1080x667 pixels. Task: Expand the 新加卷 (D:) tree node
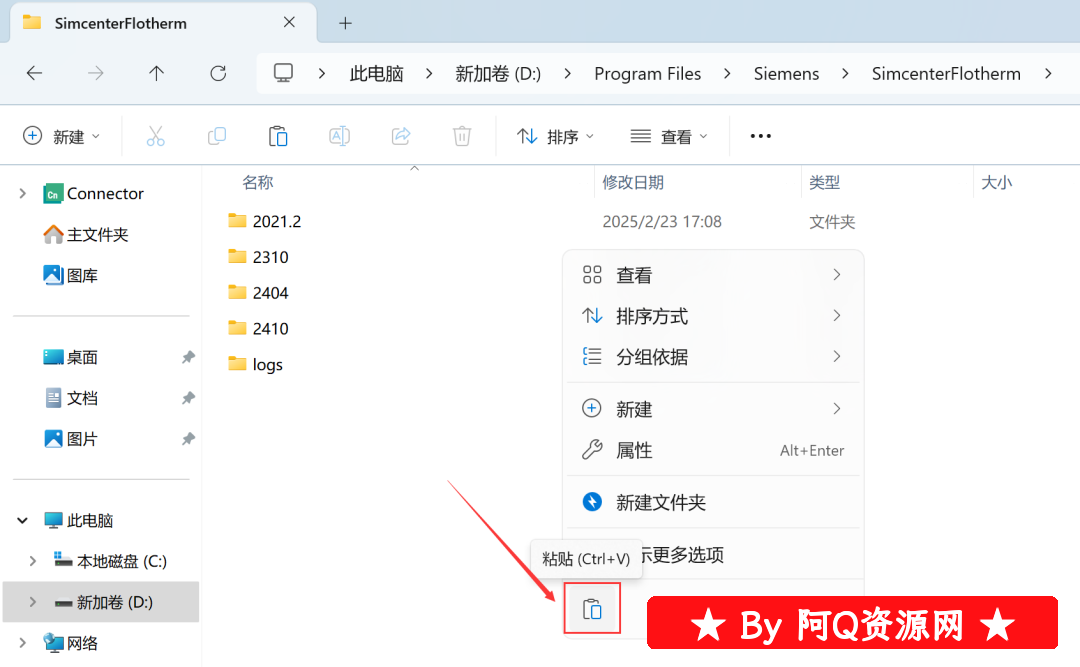(32, 602)
